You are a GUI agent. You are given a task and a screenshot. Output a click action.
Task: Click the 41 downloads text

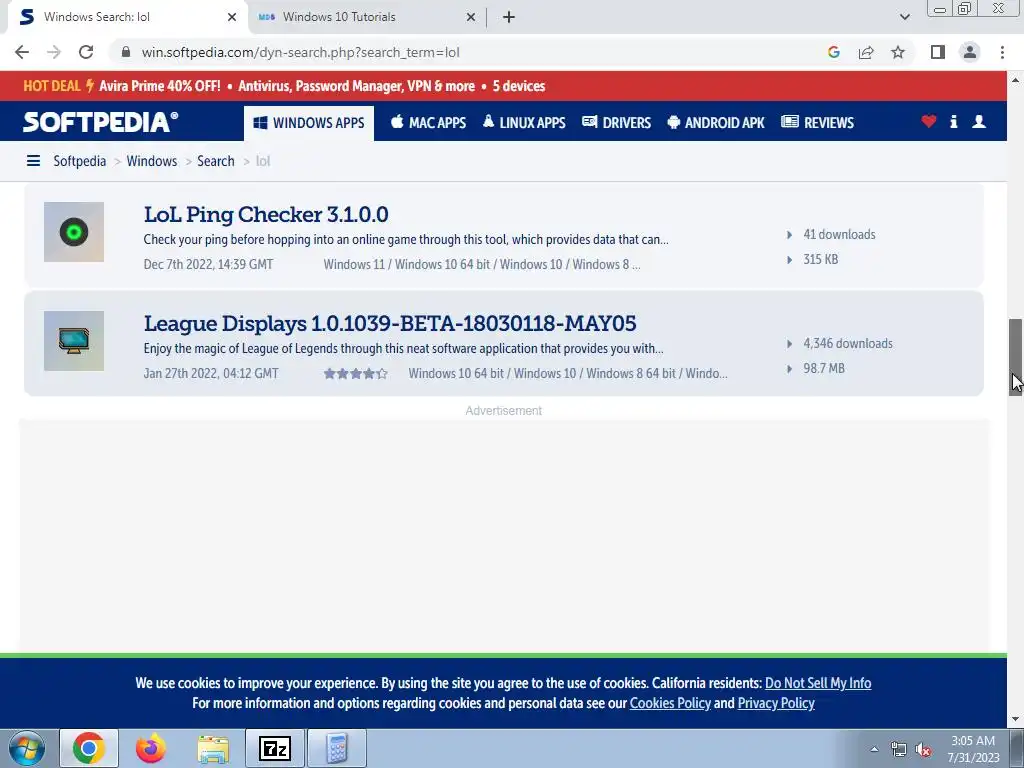coord(839,234)
